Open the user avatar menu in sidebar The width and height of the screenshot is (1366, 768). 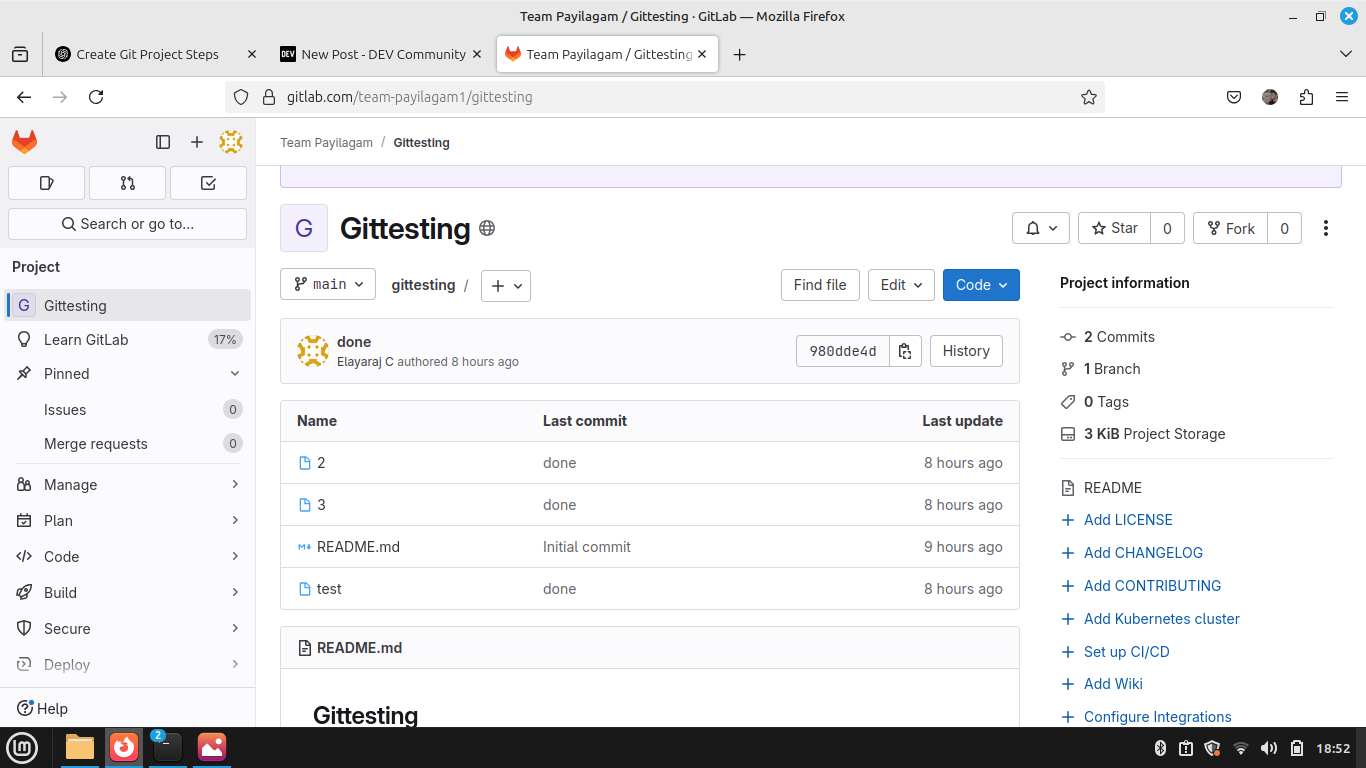(x=231, y=142)
